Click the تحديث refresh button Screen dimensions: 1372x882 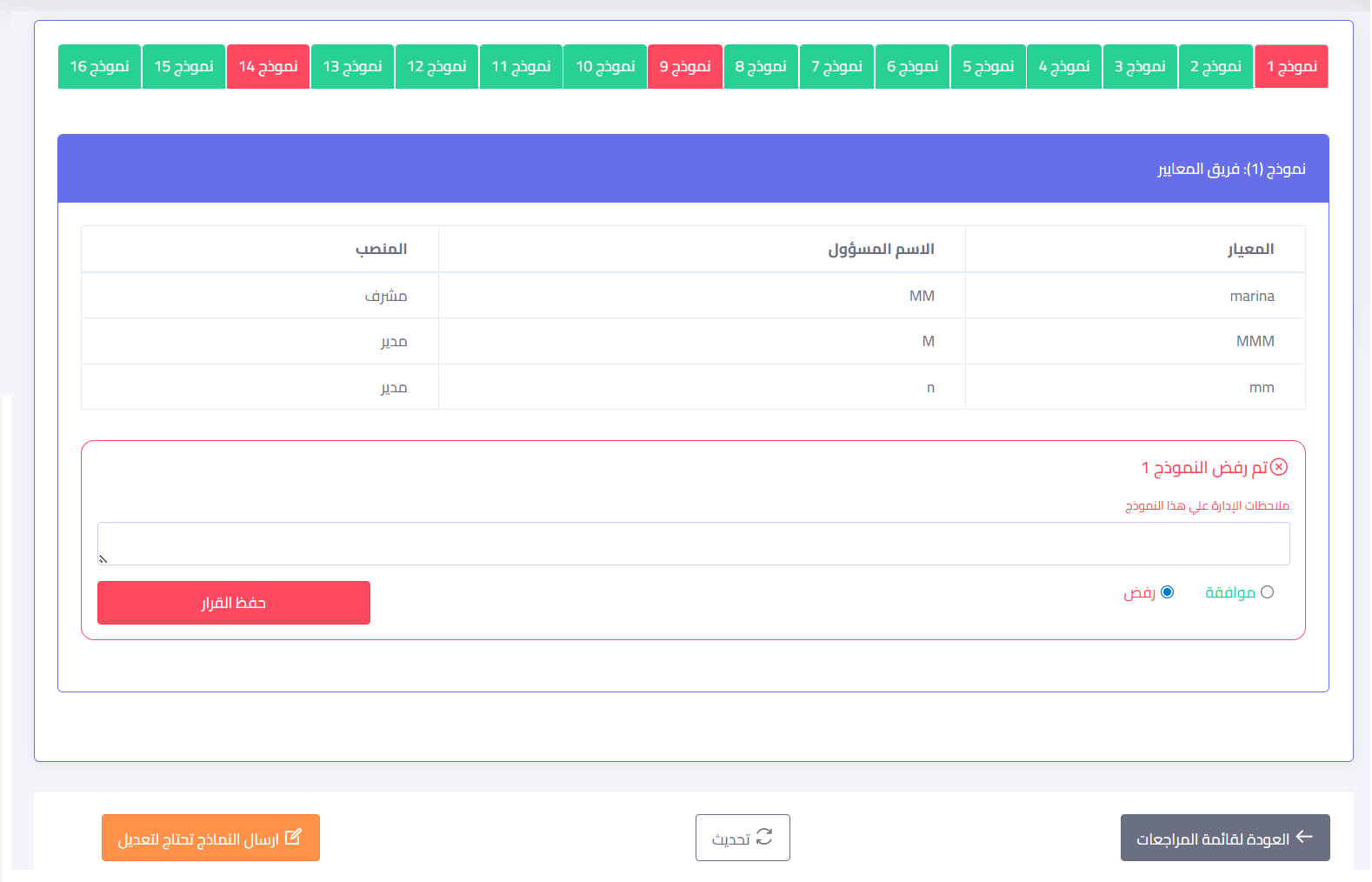coord(743,838)
